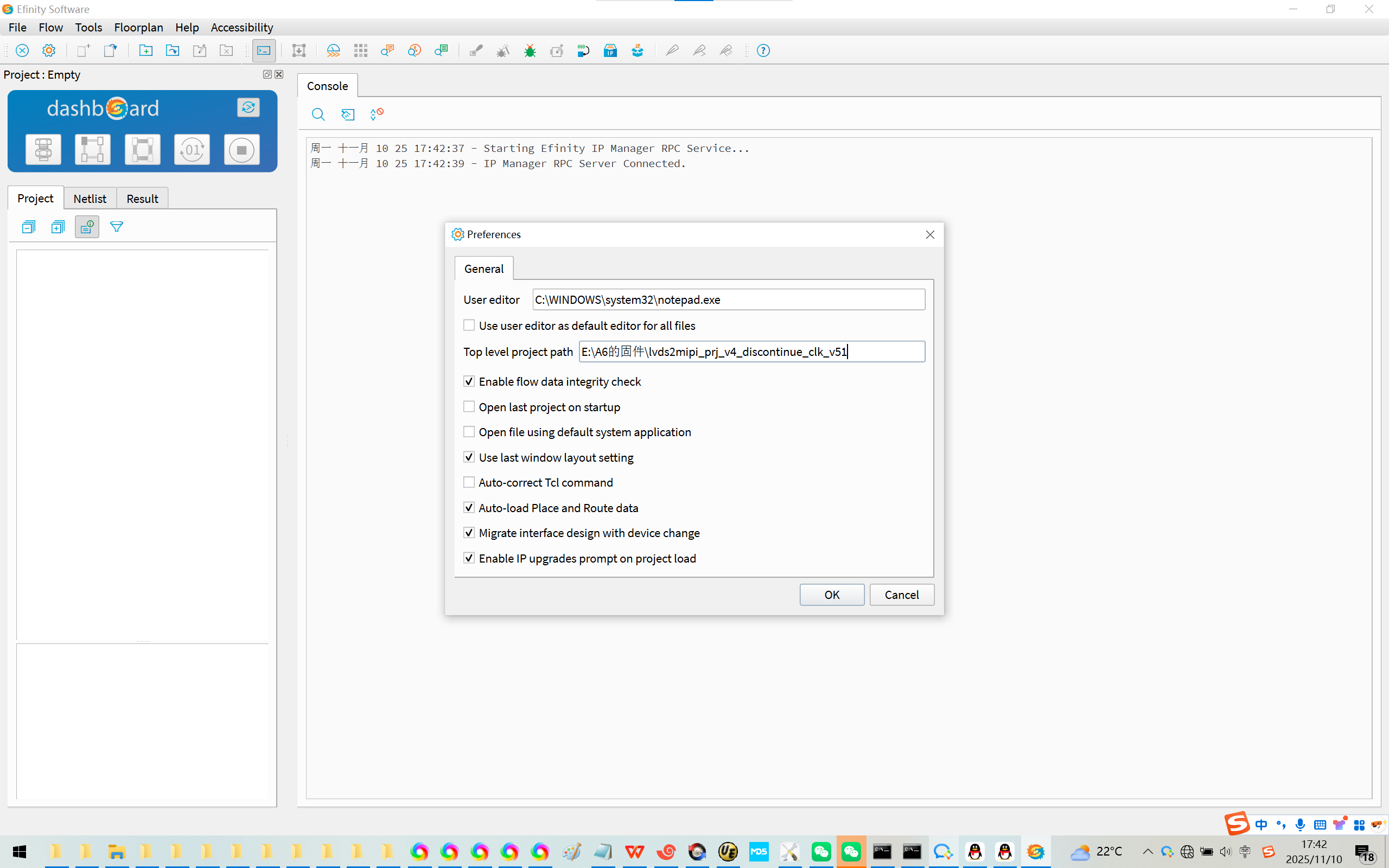Click the project pane filter funnel icon
The width and height of the screenshot is (1389, 868).
tap(117, 227)
